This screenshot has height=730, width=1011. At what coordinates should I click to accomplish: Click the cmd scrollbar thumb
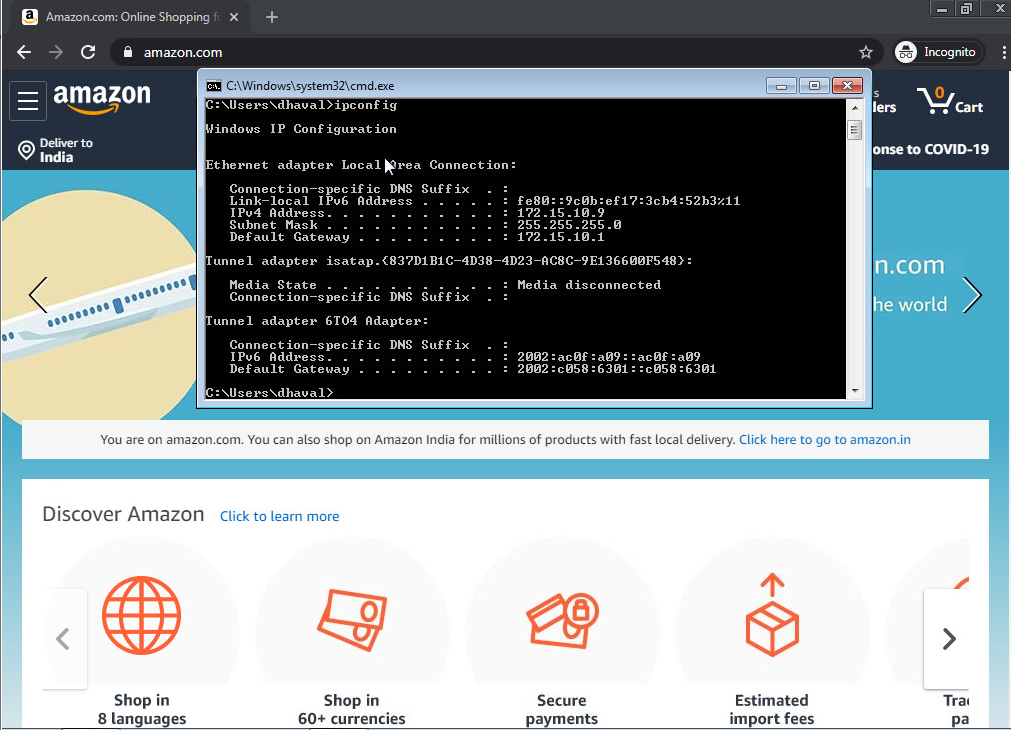point(855,130)
